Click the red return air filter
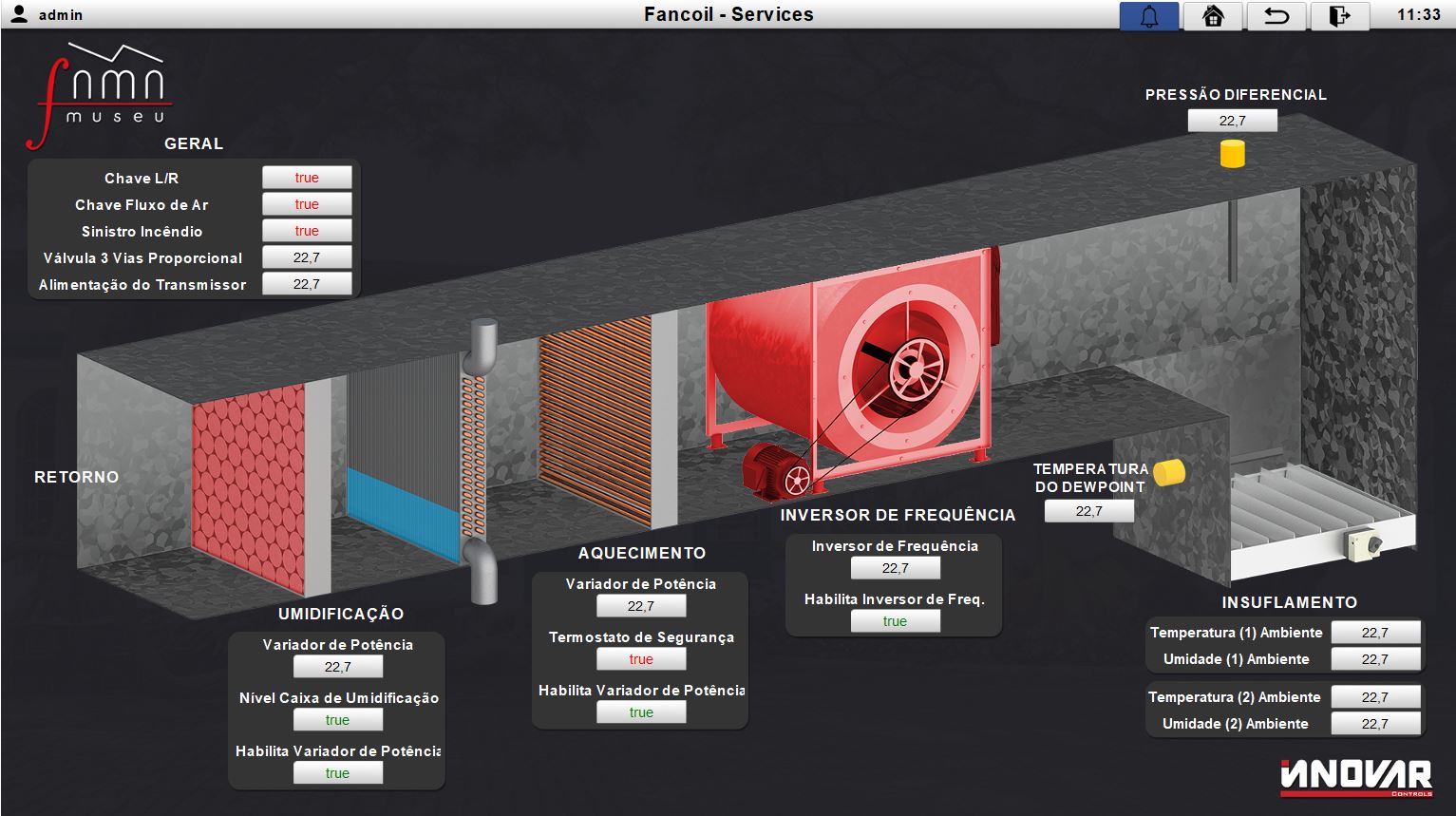The height and width of the screenshot is (816, 1456). 249,489
